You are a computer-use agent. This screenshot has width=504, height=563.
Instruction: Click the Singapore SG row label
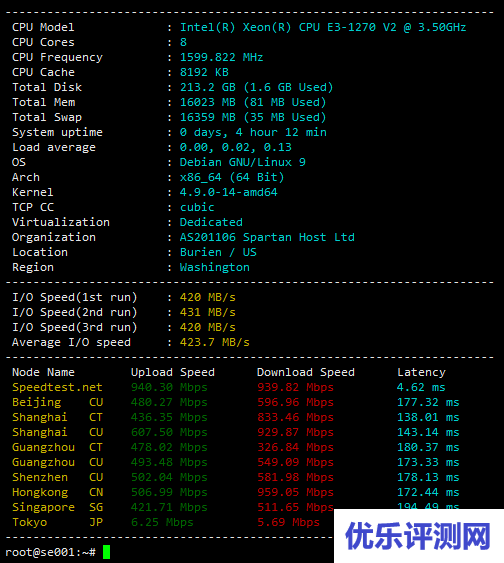[x=57, y=507]
